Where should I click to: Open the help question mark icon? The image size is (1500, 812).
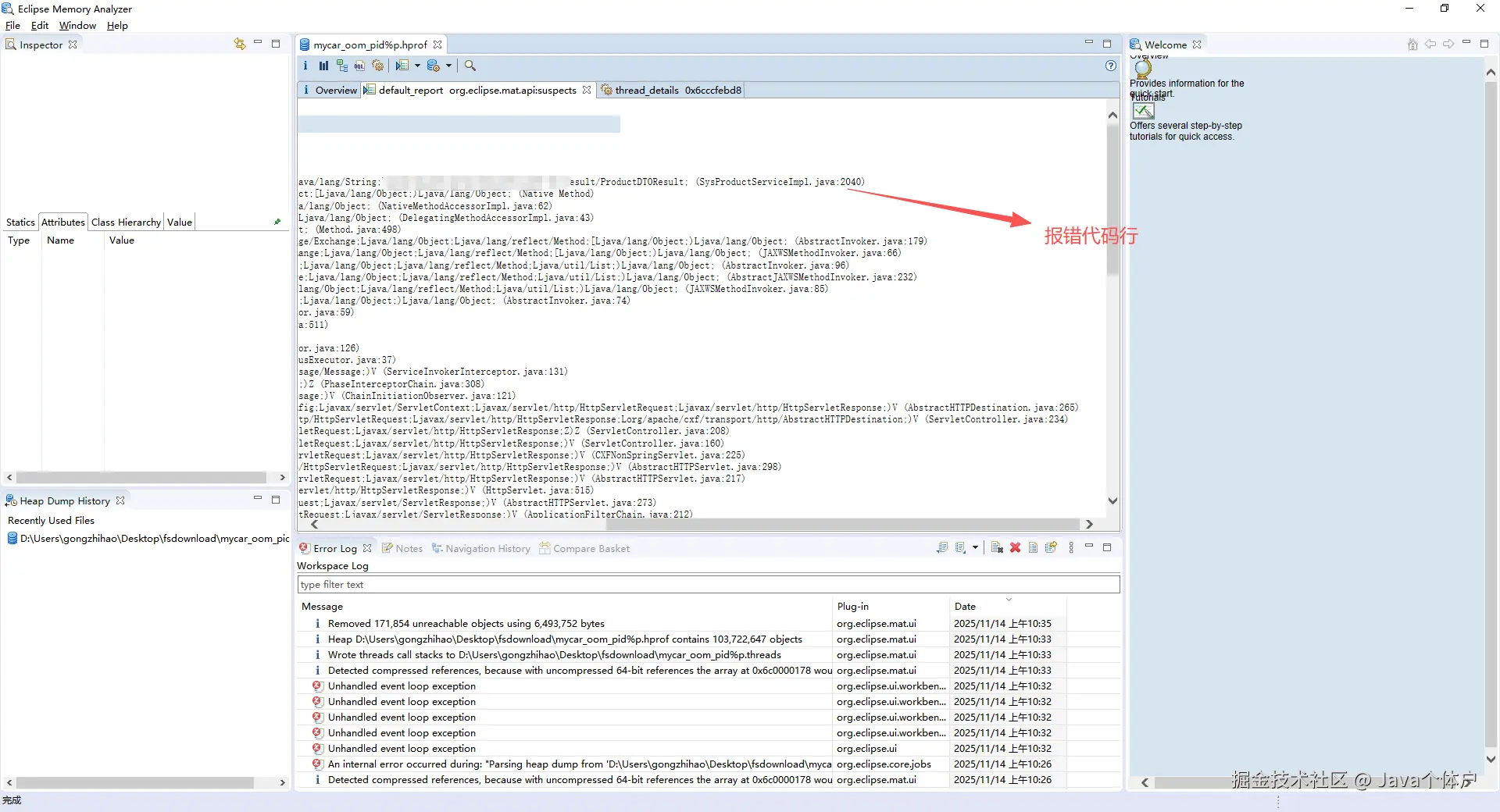coord(1110,66)
